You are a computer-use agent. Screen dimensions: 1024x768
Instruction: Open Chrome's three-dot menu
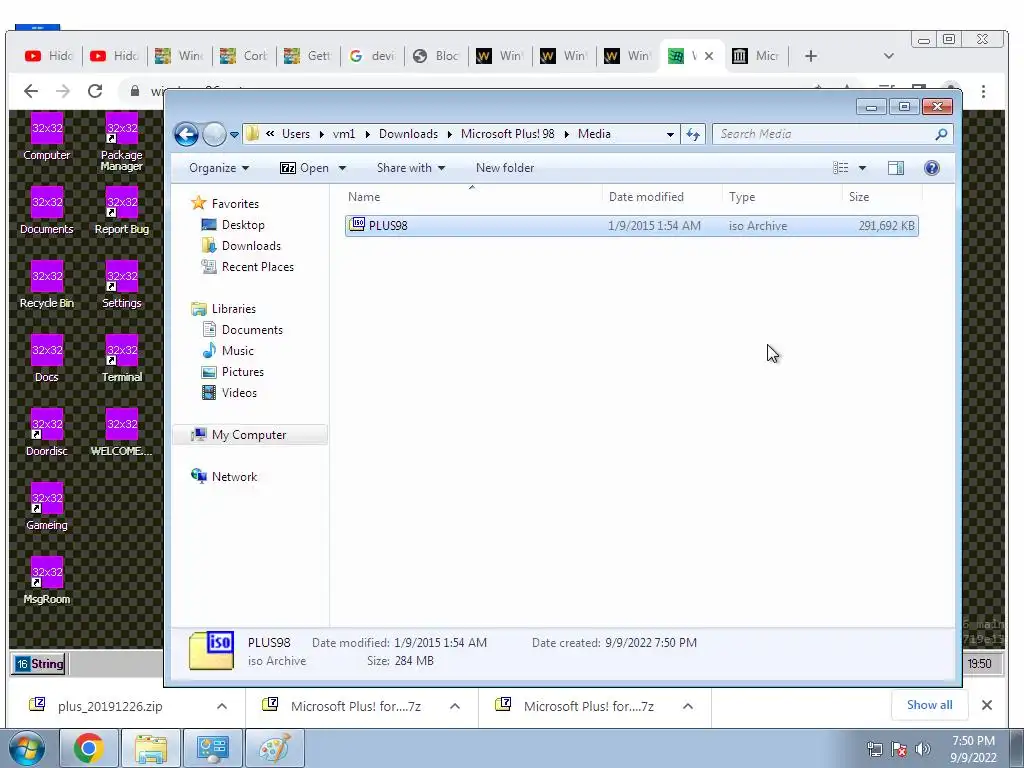[984, 92]
